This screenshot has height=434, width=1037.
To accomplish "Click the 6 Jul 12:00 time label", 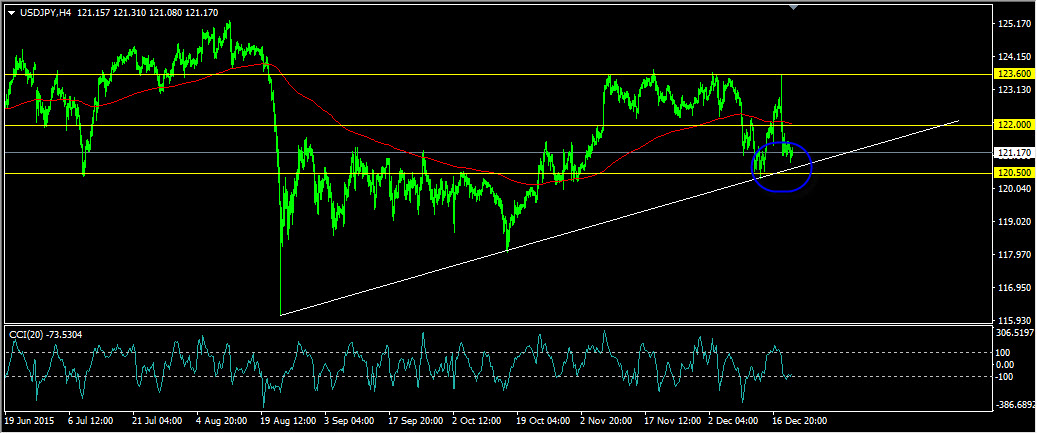I will click(x=91, y=421).
